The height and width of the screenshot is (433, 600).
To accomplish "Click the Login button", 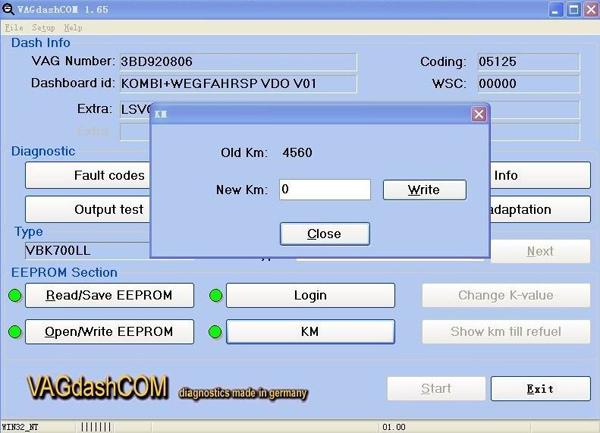I will 309,295.
